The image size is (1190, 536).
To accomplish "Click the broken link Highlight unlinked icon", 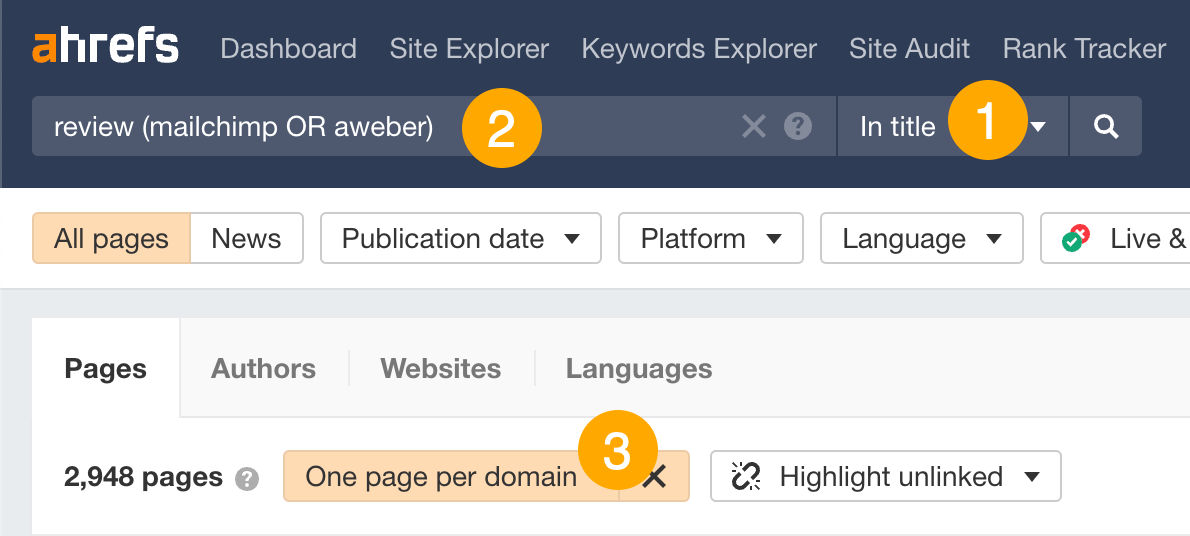I will click(x=746, y=477).
